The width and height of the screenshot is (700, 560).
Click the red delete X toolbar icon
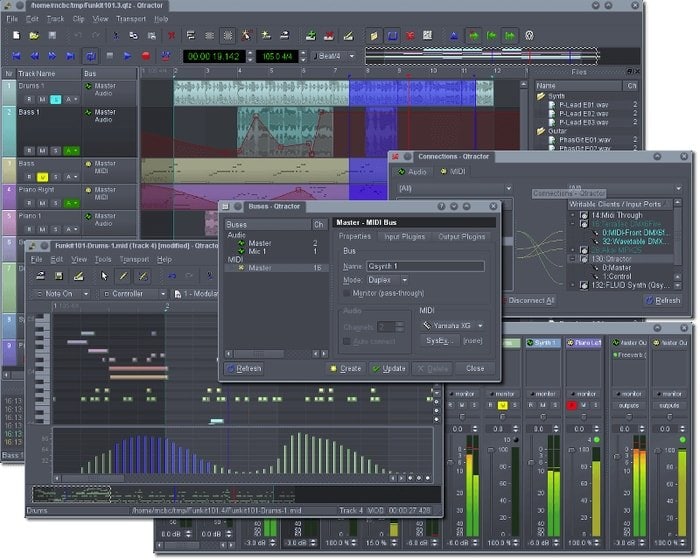[x=171, y=35]
